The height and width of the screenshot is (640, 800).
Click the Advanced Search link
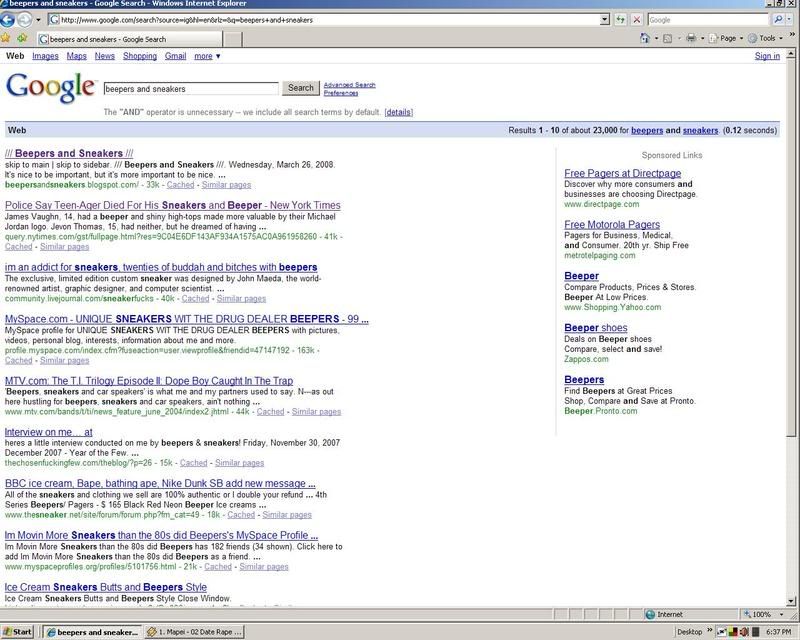click(x=349, y=85)
